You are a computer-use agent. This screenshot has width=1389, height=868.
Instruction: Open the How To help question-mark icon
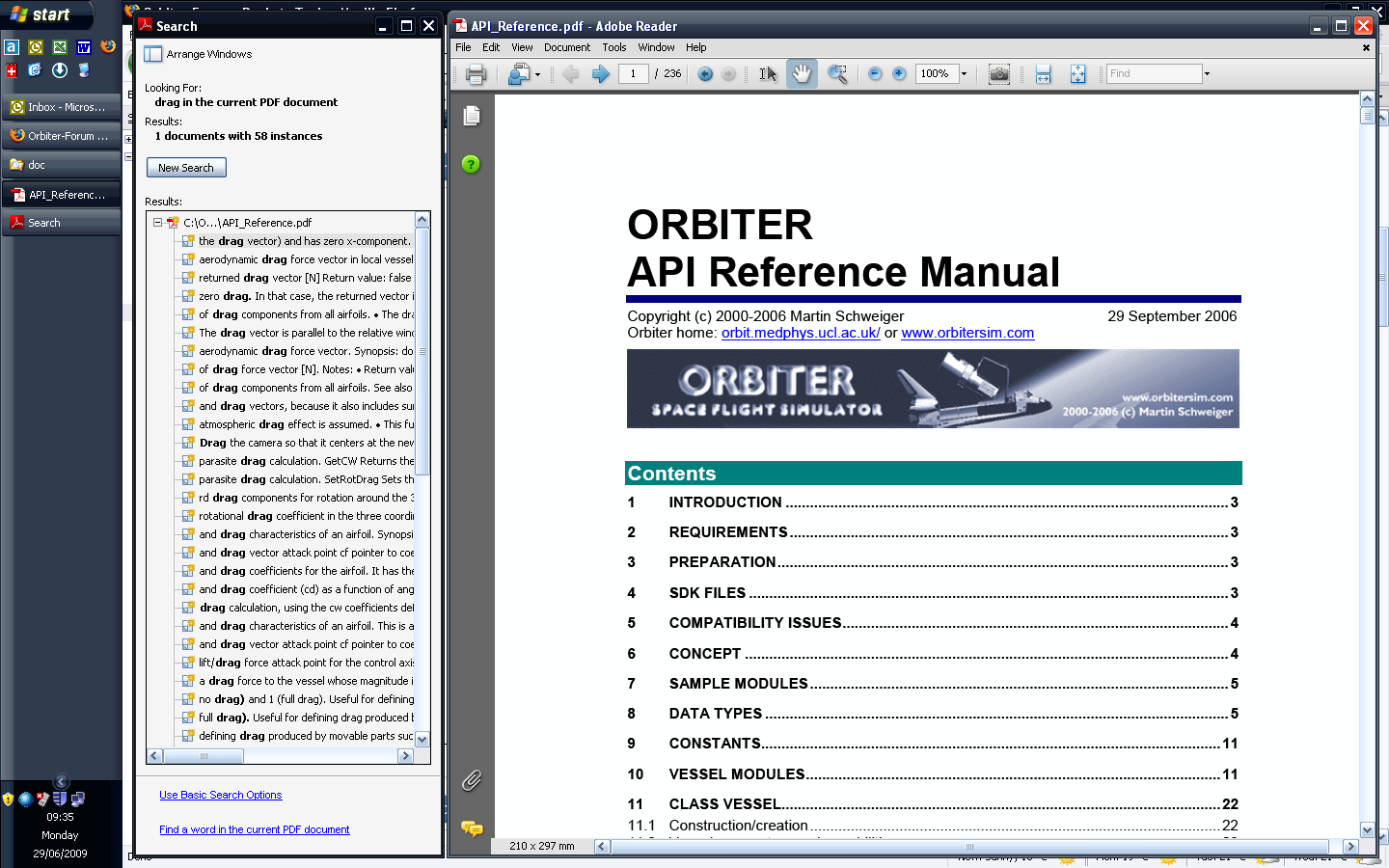pyautogui.click(x=471, y=164)
